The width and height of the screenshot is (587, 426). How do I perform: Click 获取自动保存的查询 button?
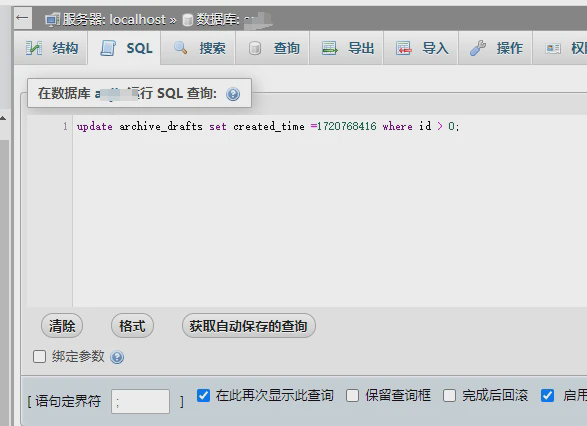pyautogui.click(x=249, y=326)
